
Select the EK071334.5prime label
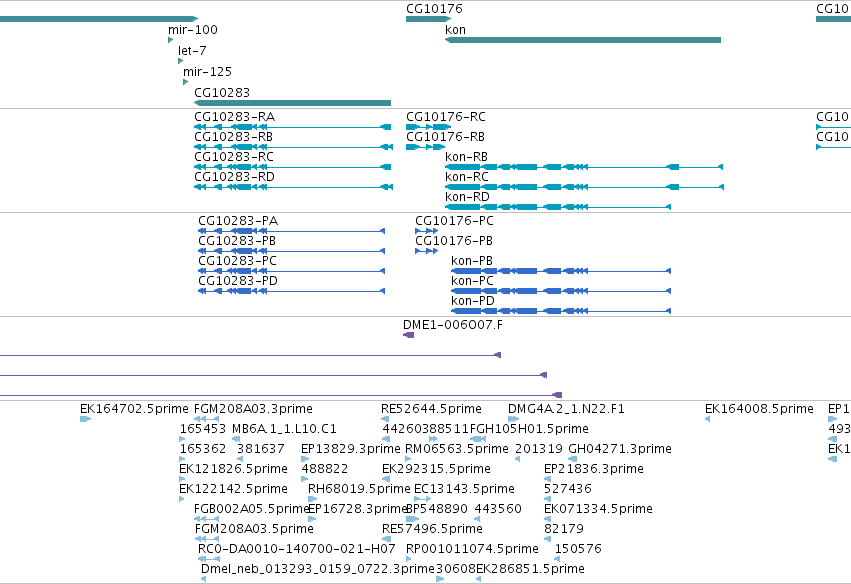click(x=598, y=509)
